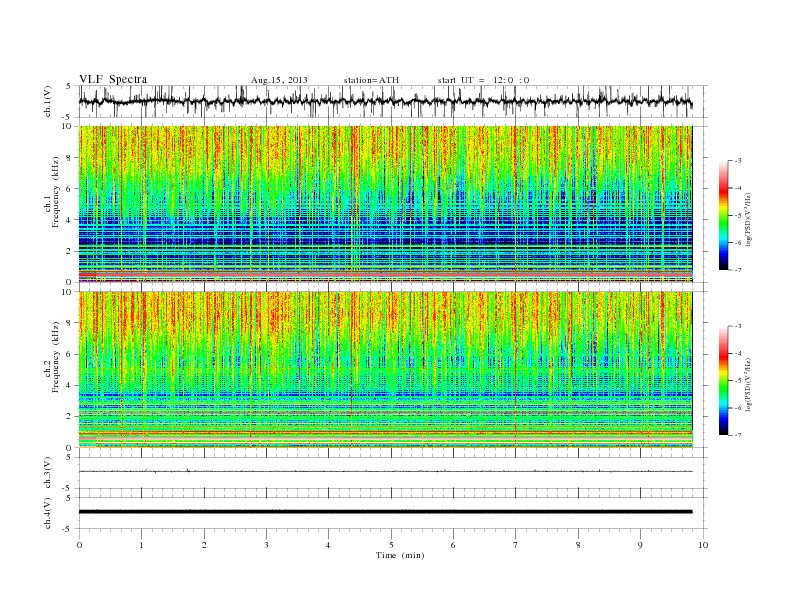Screen dimensions: 792x612
Task: Click the '0' tick on time axis
Action: pyautogui.click(x=79, y=545)
